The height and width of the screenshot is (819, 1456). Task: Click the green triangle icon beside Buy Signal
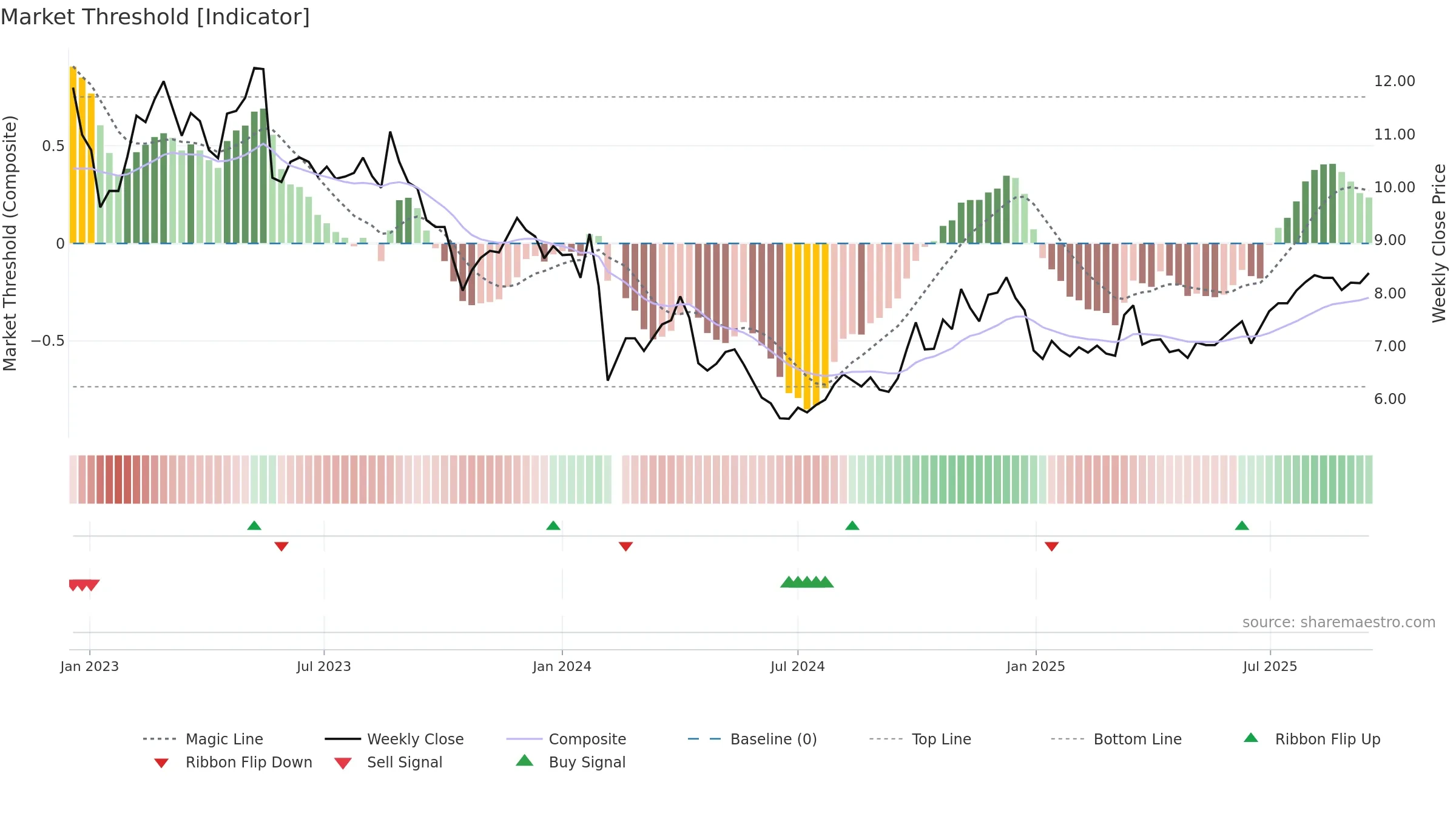click(525, 760)
